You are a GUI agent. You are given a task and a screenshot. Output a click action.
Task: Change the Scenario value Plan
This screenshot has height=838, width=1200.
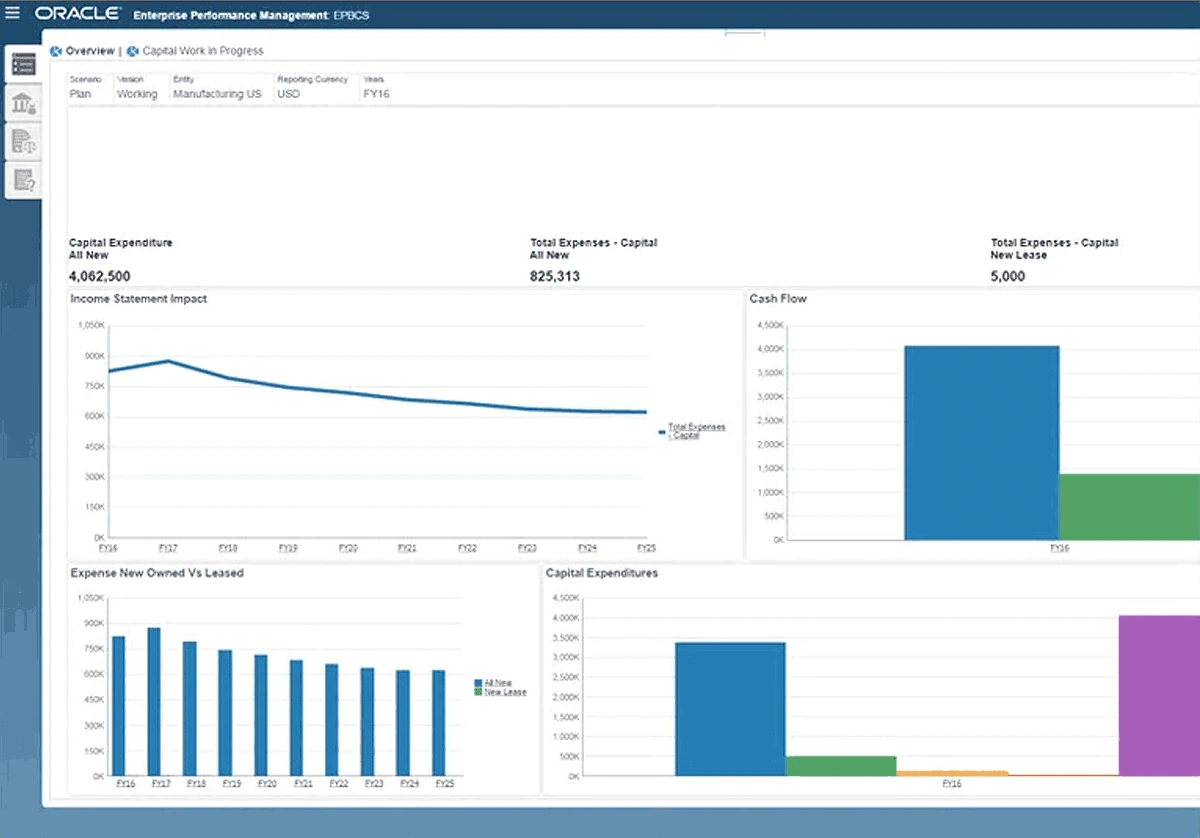coord(81,94)
